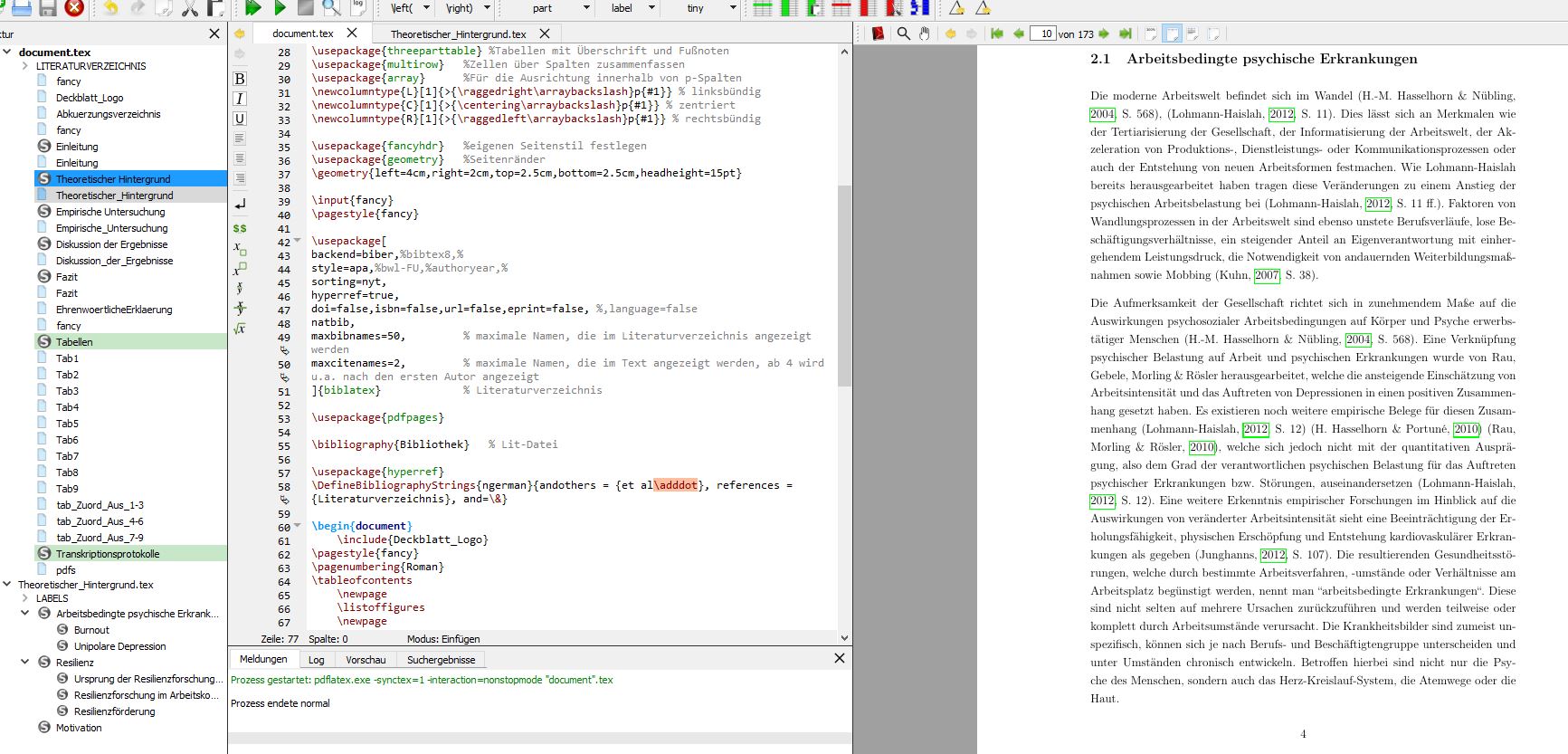
Task: Close the messages bottom panel
Action: click(x=839, y=658)
